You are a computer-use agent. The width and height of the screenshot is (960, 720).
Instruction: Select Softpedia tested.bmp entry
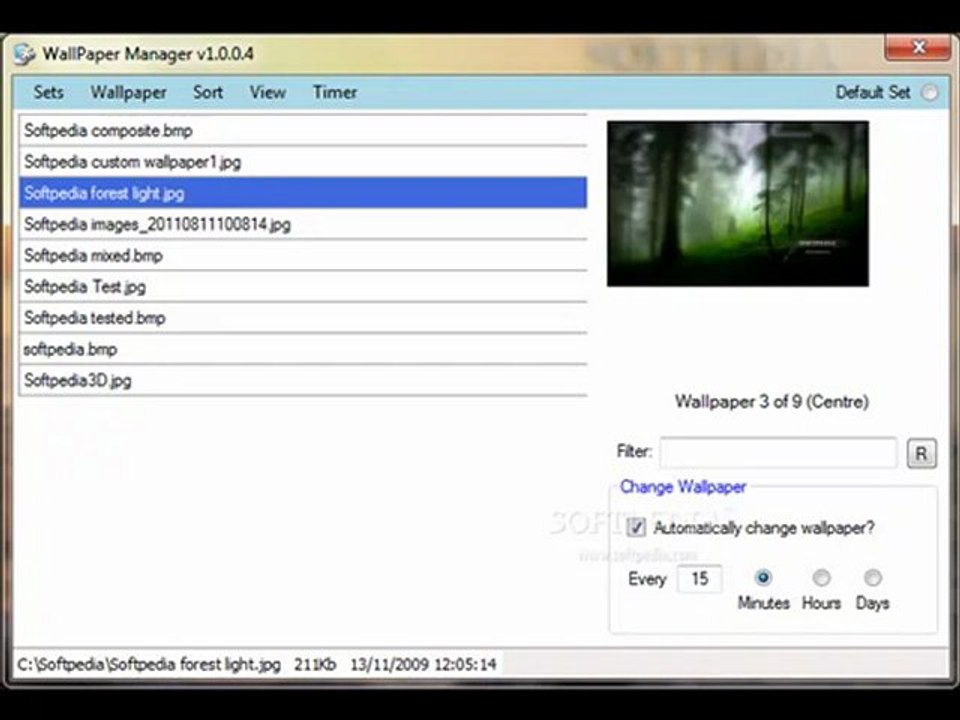303,318
